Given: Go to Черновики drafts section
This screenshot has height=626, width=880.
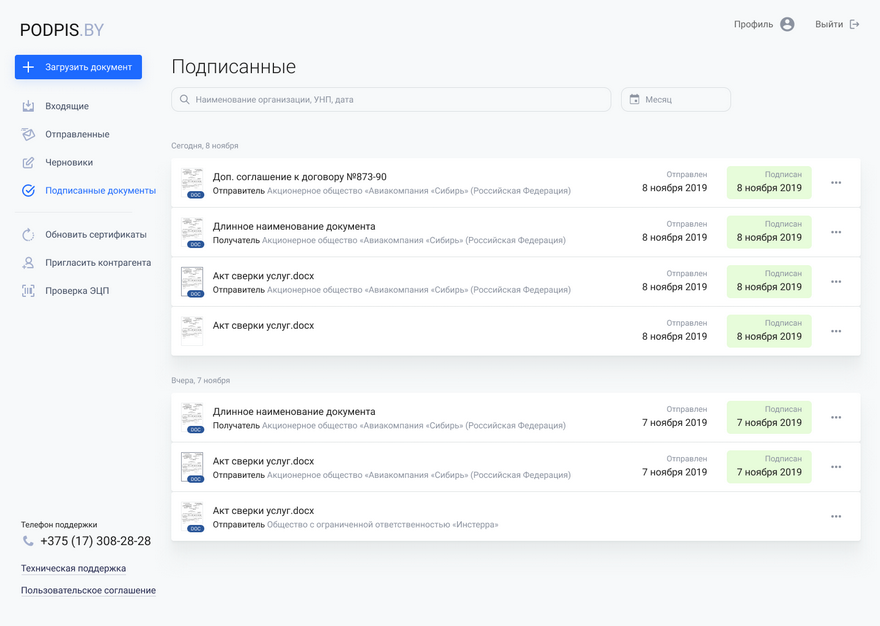Looking at the screenshot, I should click(x=69, y=162).
